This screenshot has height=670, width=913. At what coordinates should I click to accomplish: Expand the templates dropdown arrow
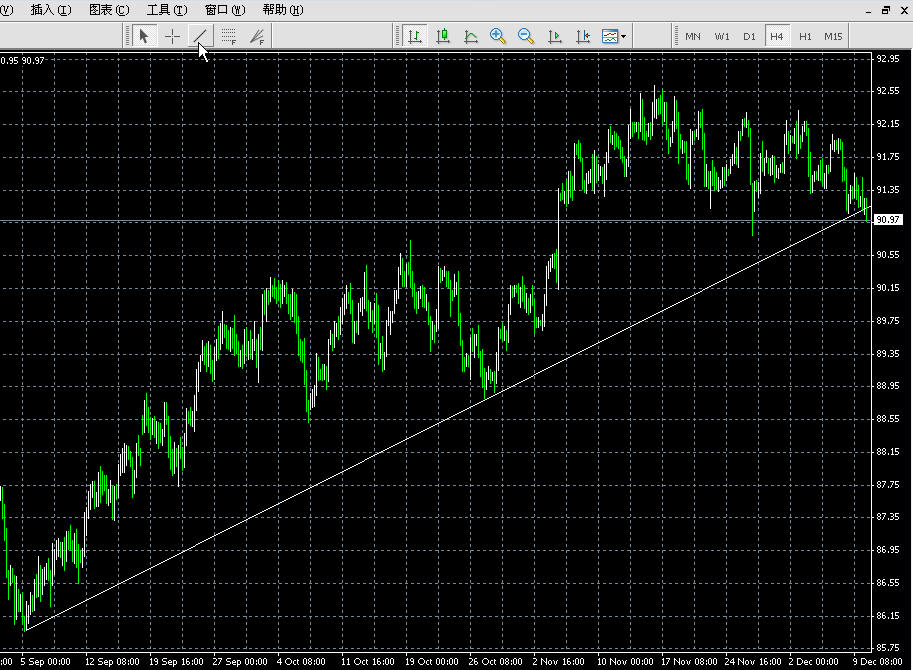[x=624, y=37]
